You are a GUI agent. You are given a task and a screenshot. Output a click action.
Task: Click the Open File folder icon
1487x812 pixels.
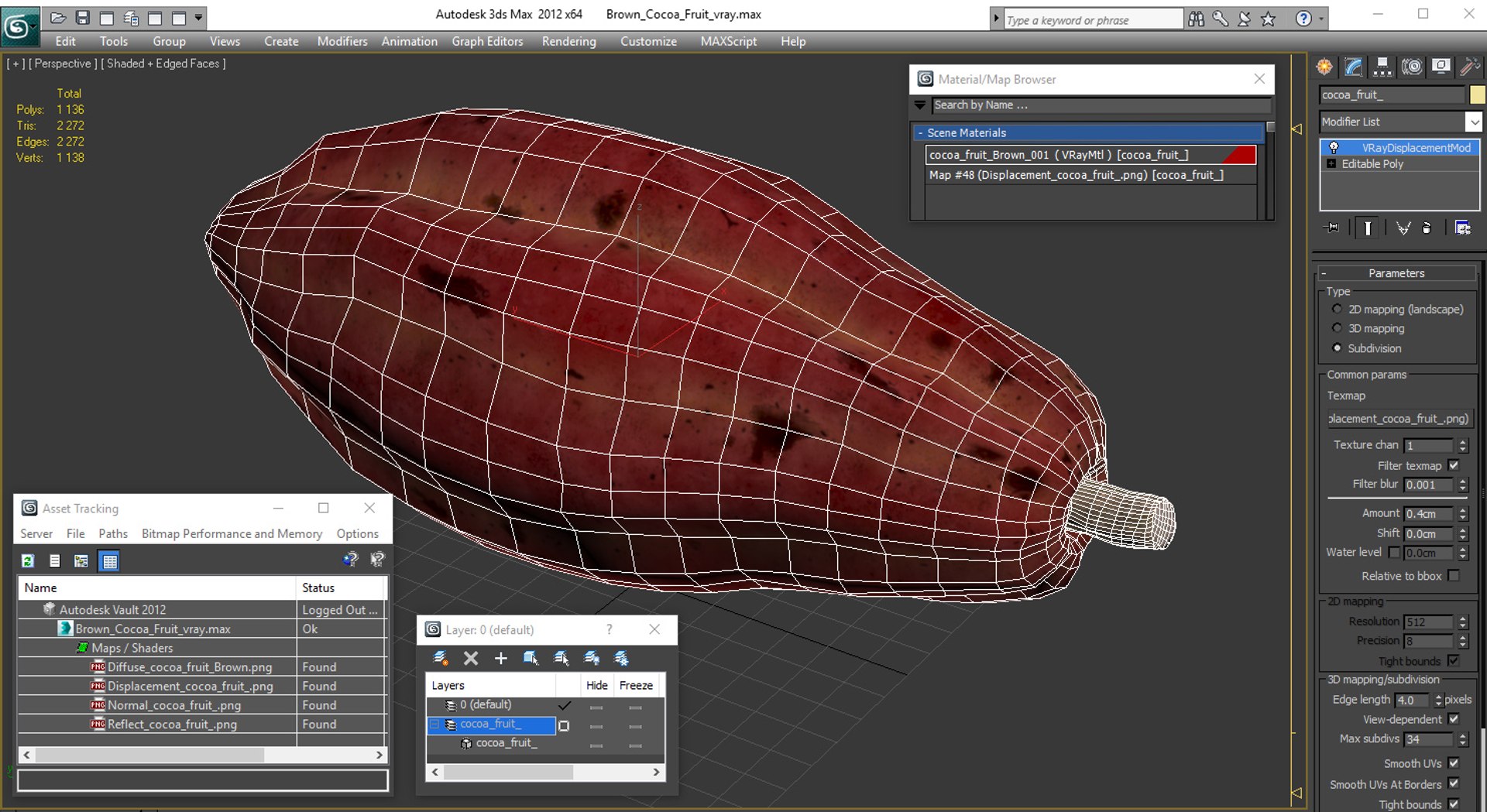tap(58, 17)
